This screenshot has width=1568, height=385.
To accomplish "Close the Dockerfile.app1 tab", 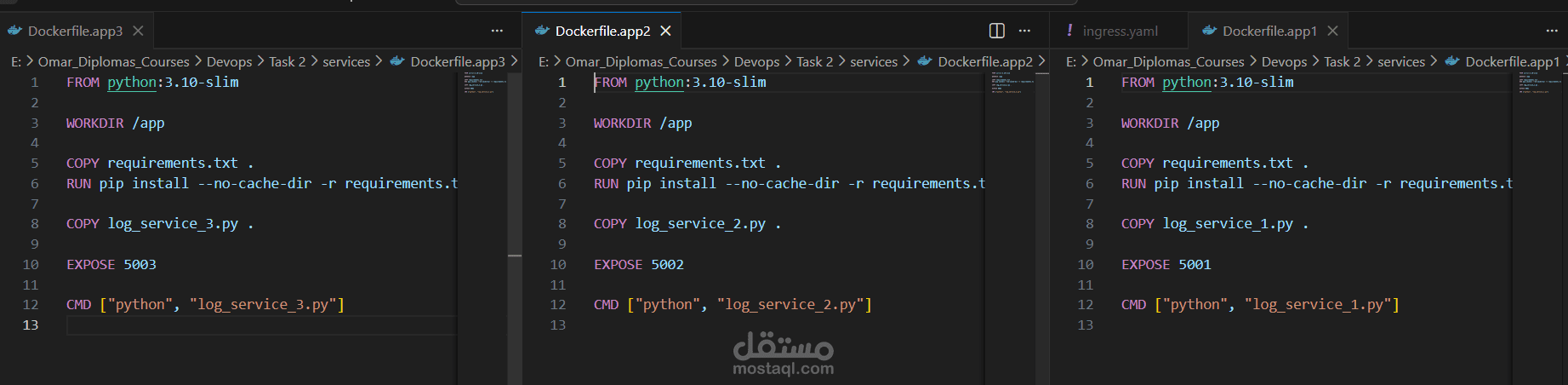I will pyautogui.click(x=1332, y=31).
